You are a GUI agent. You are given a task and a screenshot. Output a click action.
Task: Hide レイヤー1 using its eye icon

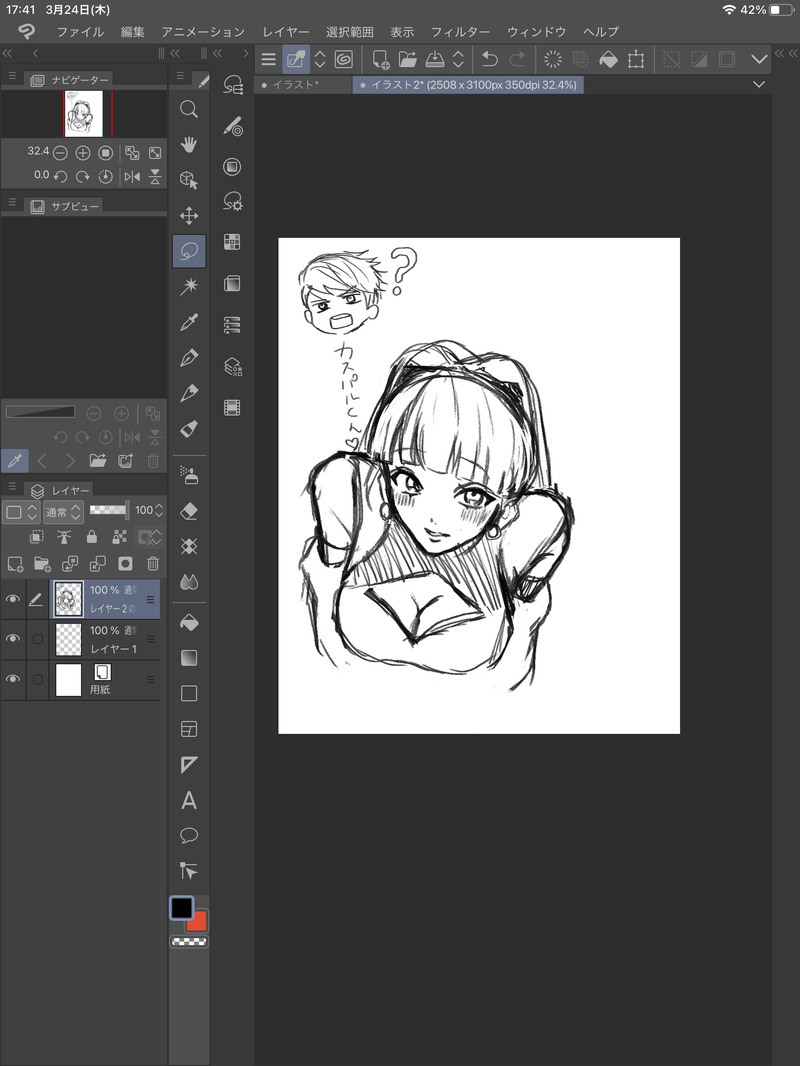coord(13,639)
